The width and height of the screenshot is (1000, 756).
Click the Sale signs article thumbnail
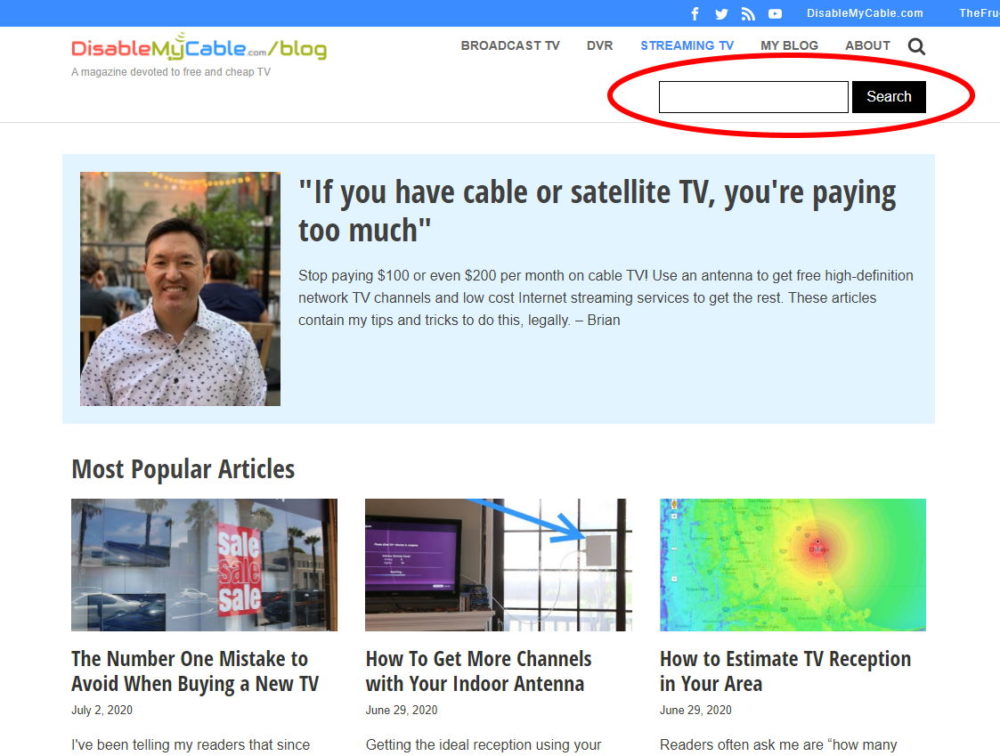[x=204, y=564]
